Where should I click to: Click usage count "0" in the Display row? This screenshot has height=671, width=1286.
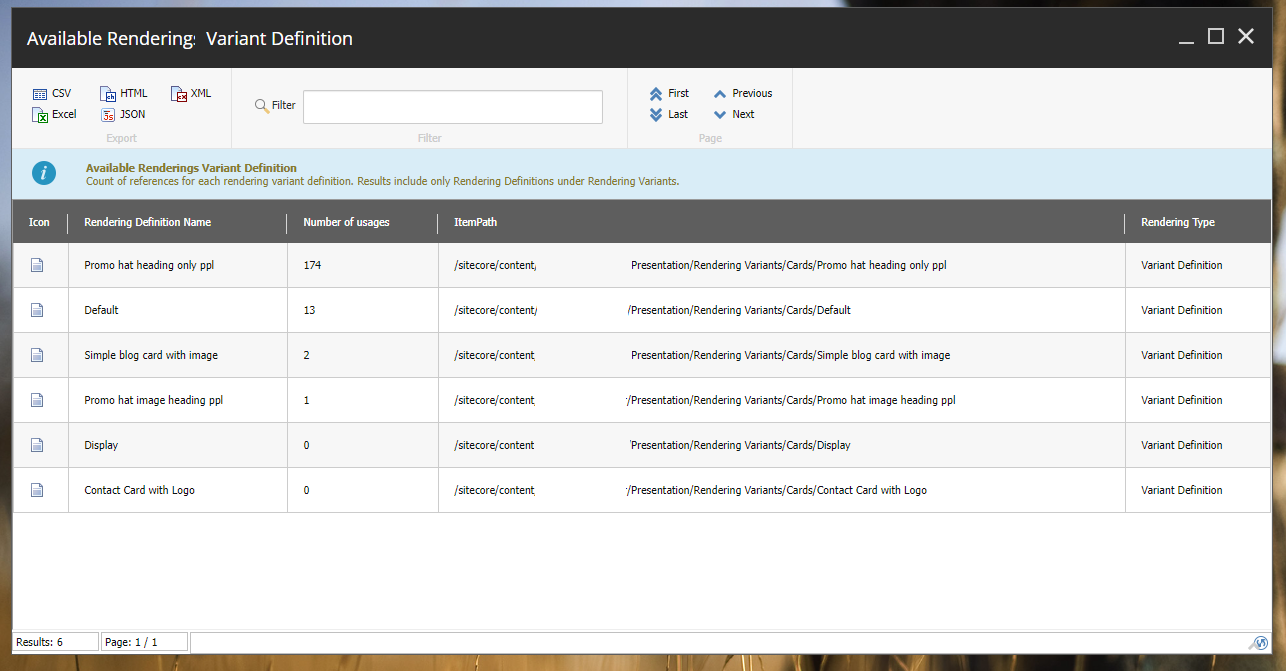coord(306,445)
